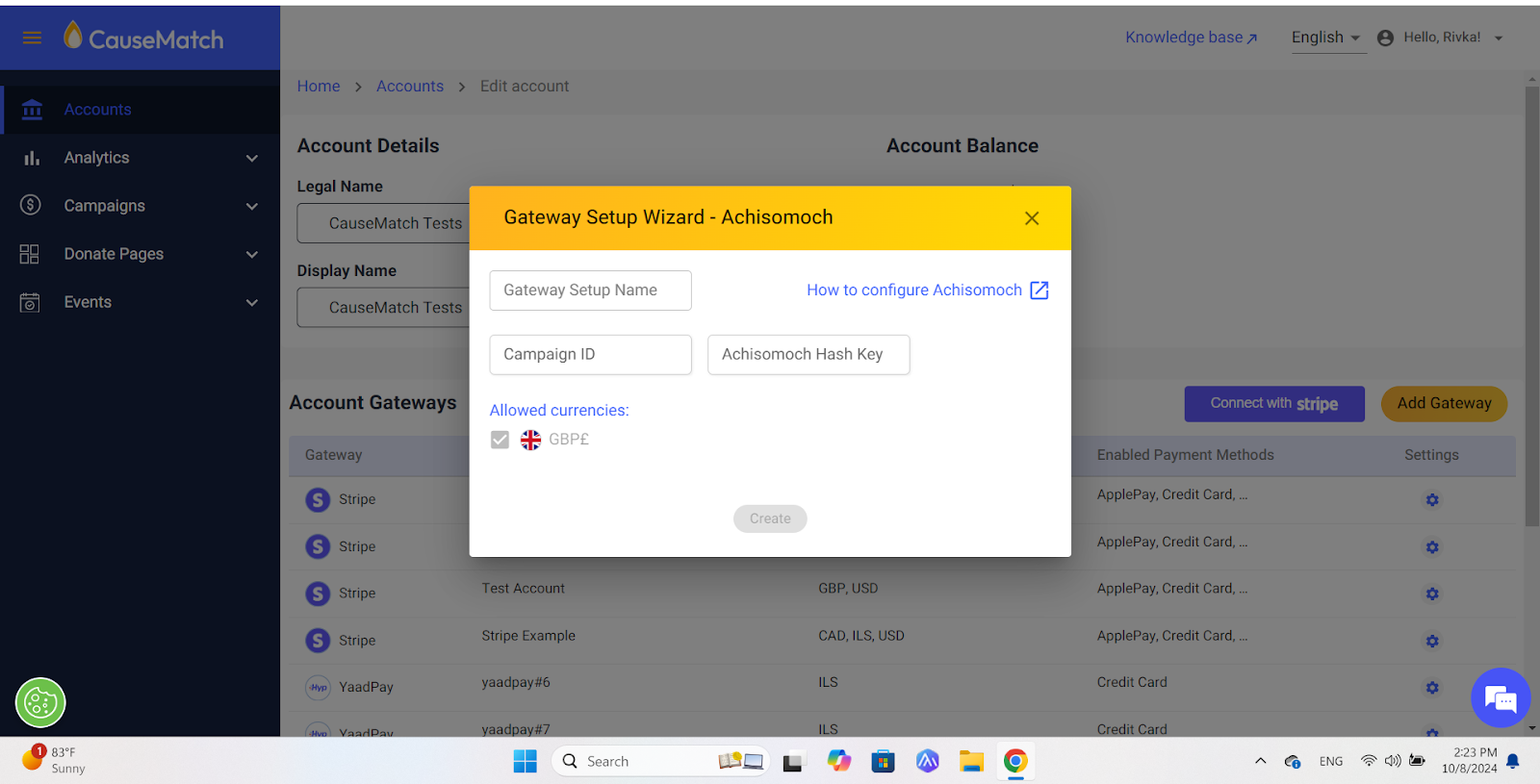Open settings gear for the Test Account Stripe row
The width and height of the screenshot is (1540, 784).
1432,594
